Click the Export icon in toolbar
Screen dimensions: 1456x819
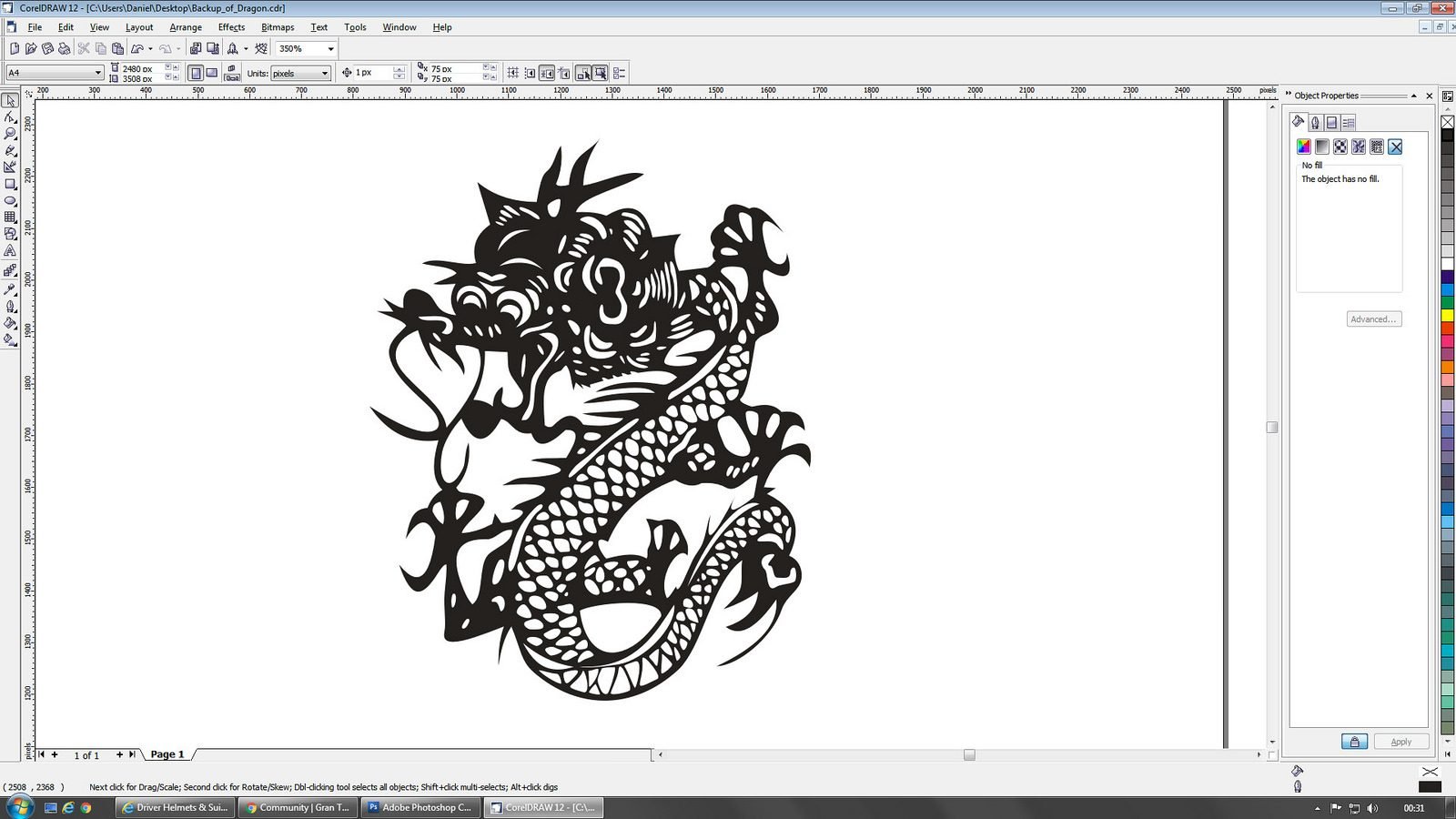coord(213,48)
